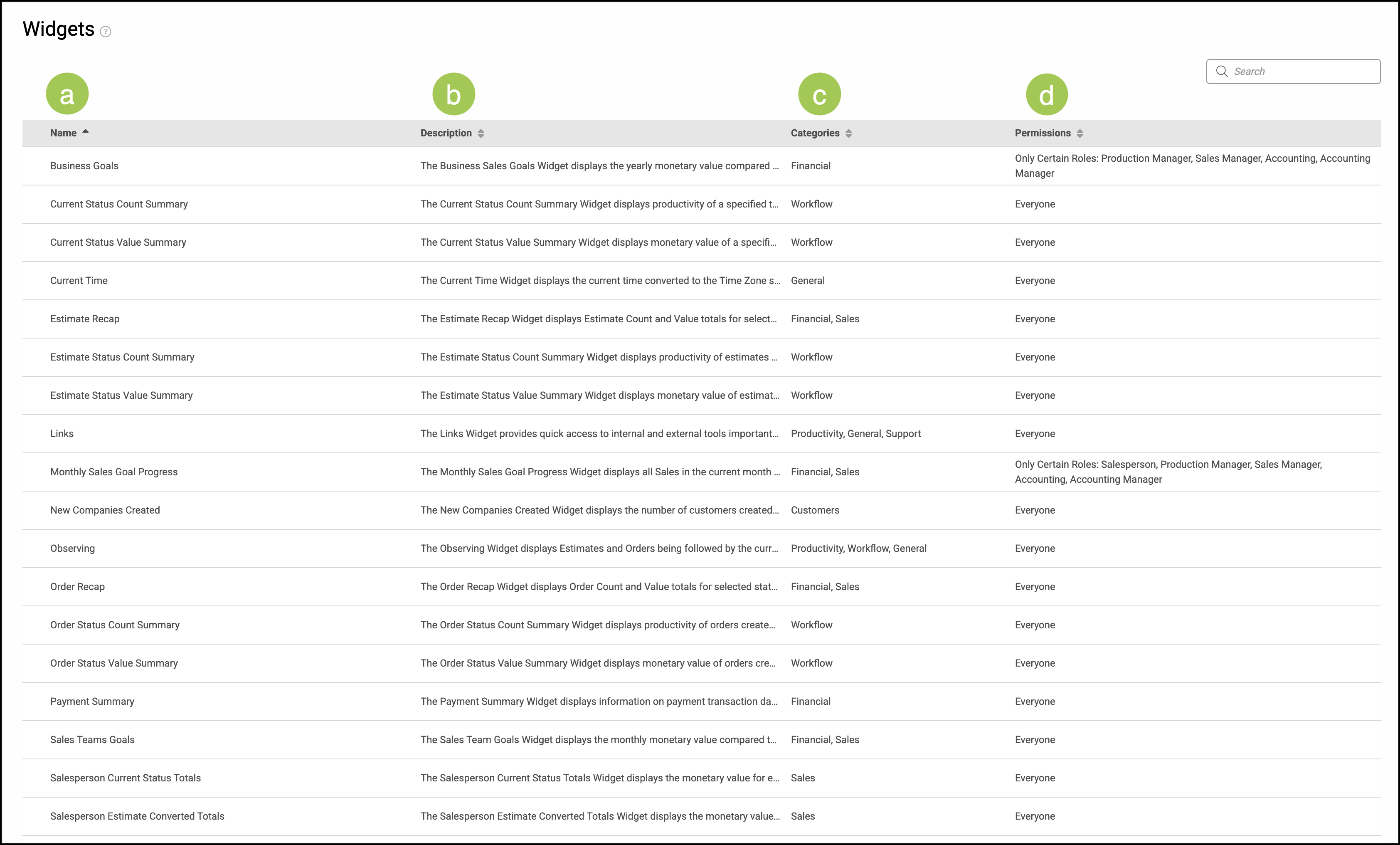Sort by the Permissions column arrows

1080,133
